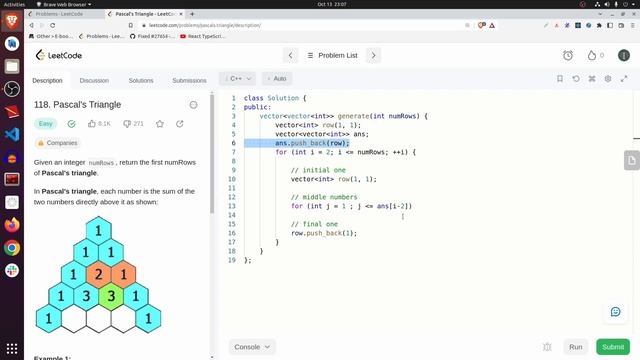Click the Pascal's triangle diagram
Screen dimensions: 640x360
point(98,275)
